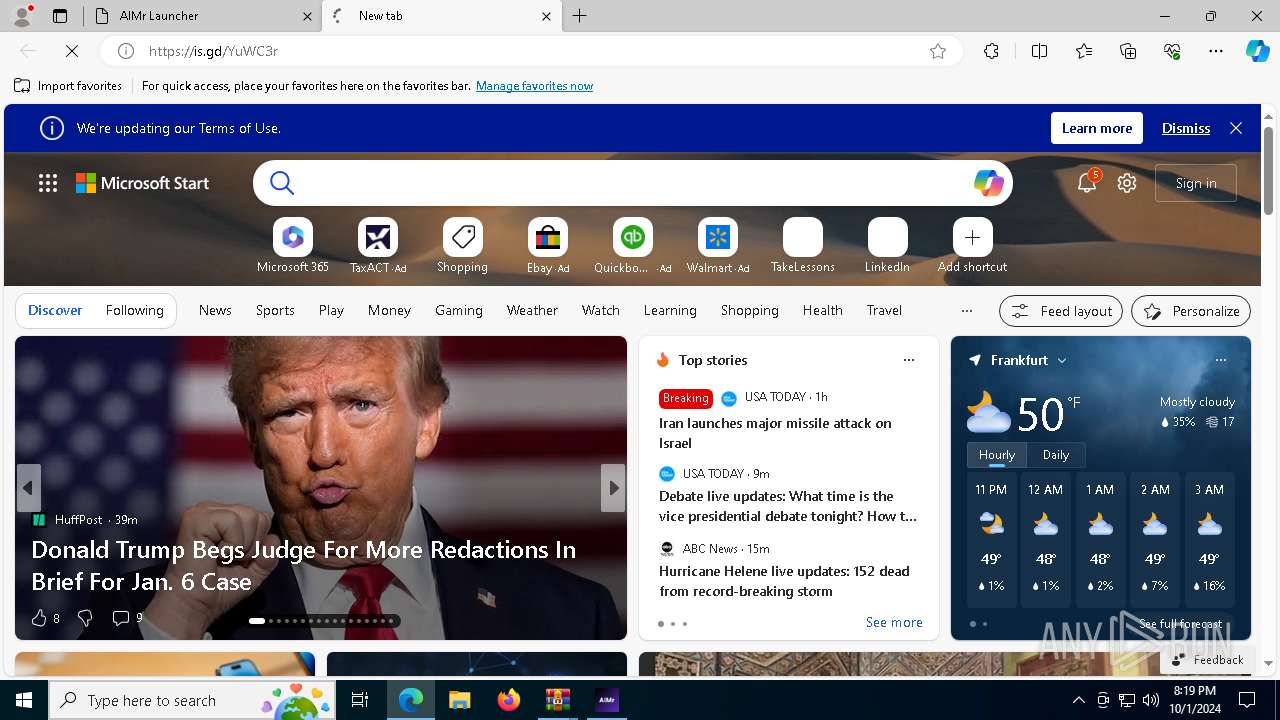
Task: Dislike the Donald Trump article
Action: tap(85, 618)
